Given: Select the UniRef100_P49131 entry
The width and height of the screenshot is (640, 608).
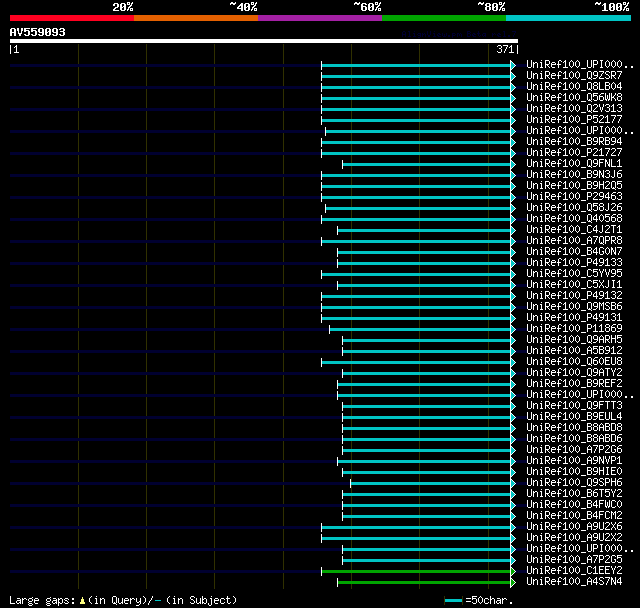Looking at the screenshot, I should coord(574,318).
